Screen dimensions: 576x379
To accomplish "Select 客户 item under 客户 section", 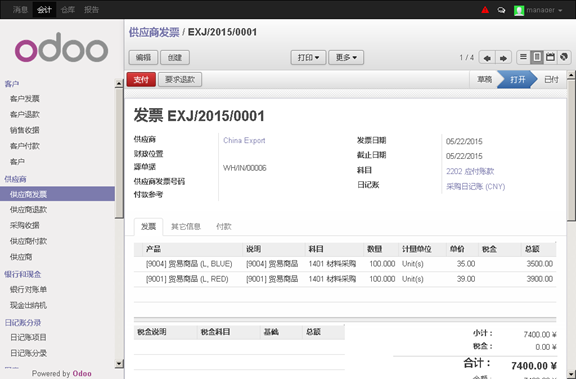I will (17, 162).
